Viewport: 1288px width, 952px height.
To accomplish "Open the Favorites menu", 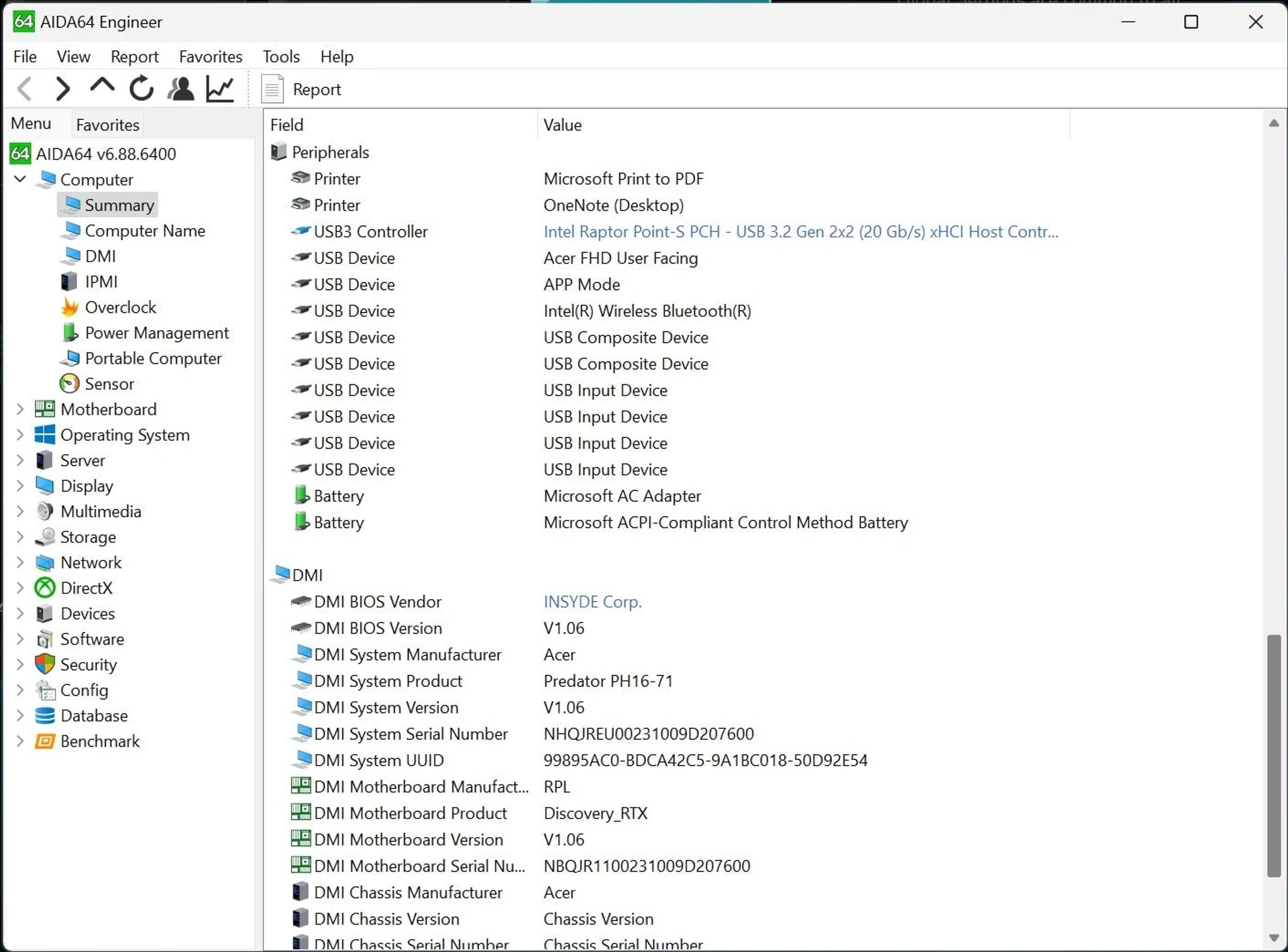I will pos(211,56).
